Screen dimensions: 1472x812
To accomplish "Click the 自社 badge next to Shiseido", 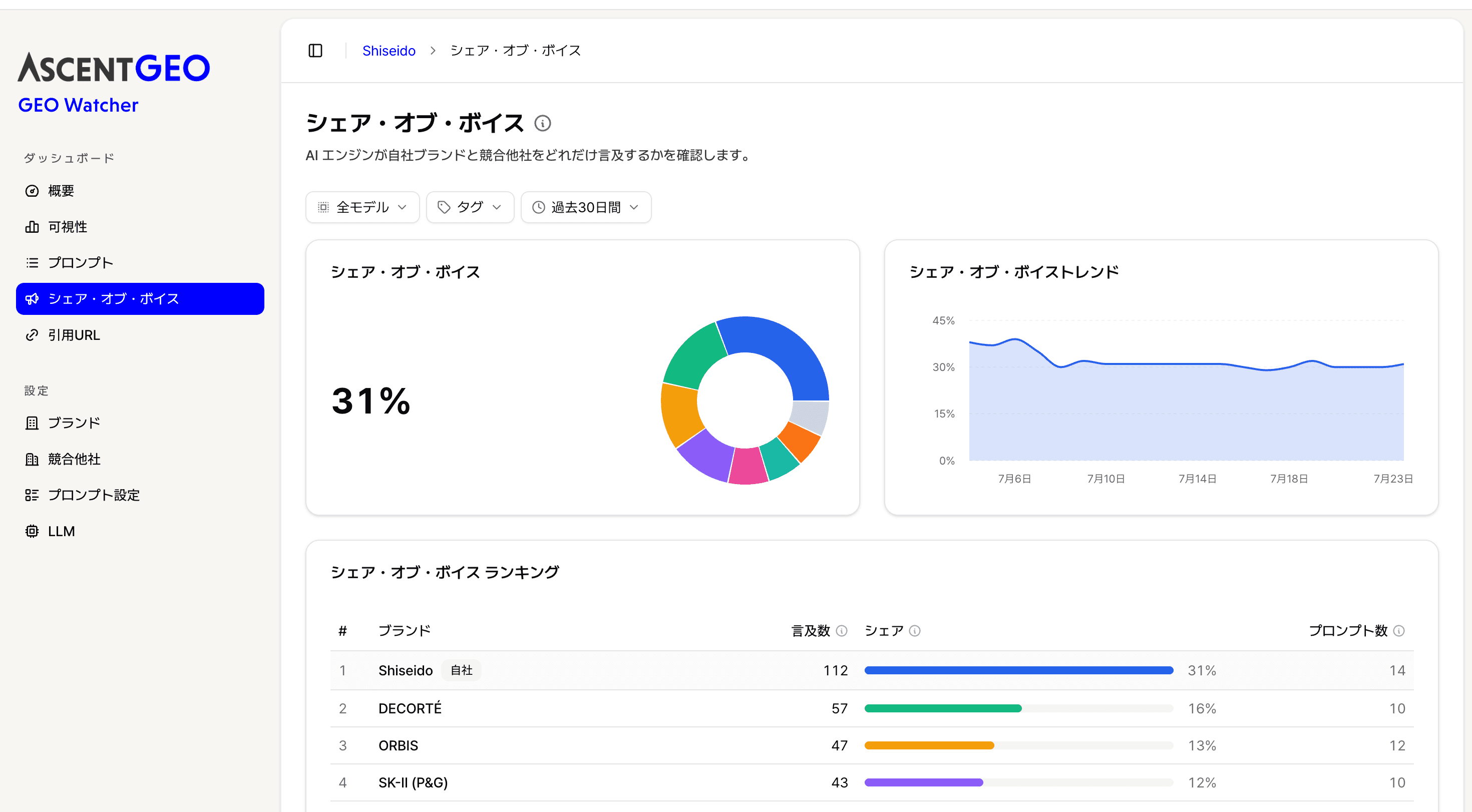I will point(461,670).
